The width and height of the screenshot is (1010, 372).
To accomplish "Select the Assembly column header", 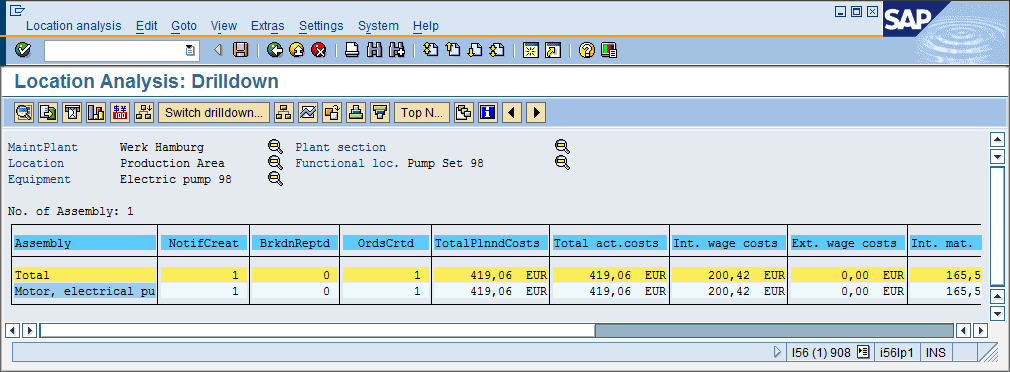I will point(85,243).
